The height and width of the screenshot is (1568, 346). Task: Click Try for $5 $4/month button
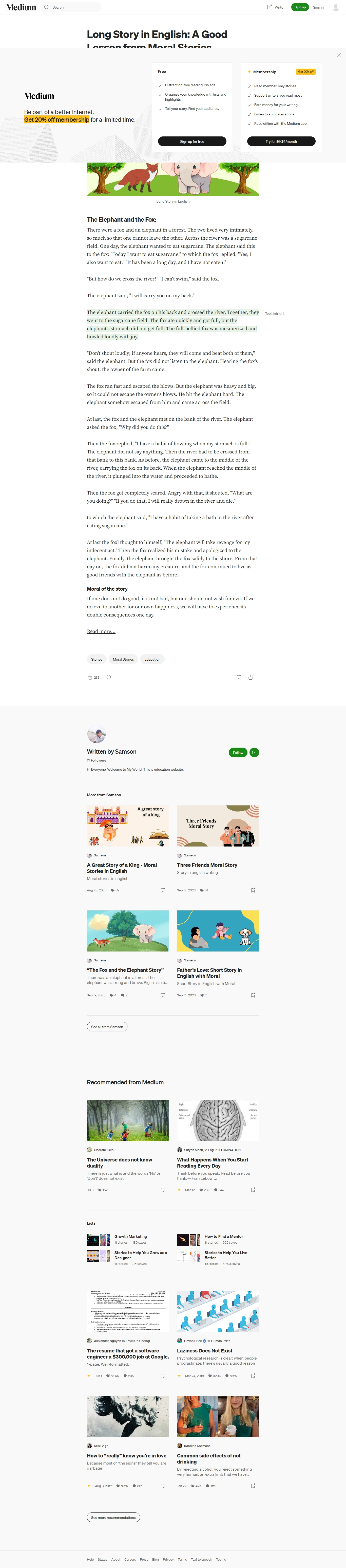click(281, 141)
